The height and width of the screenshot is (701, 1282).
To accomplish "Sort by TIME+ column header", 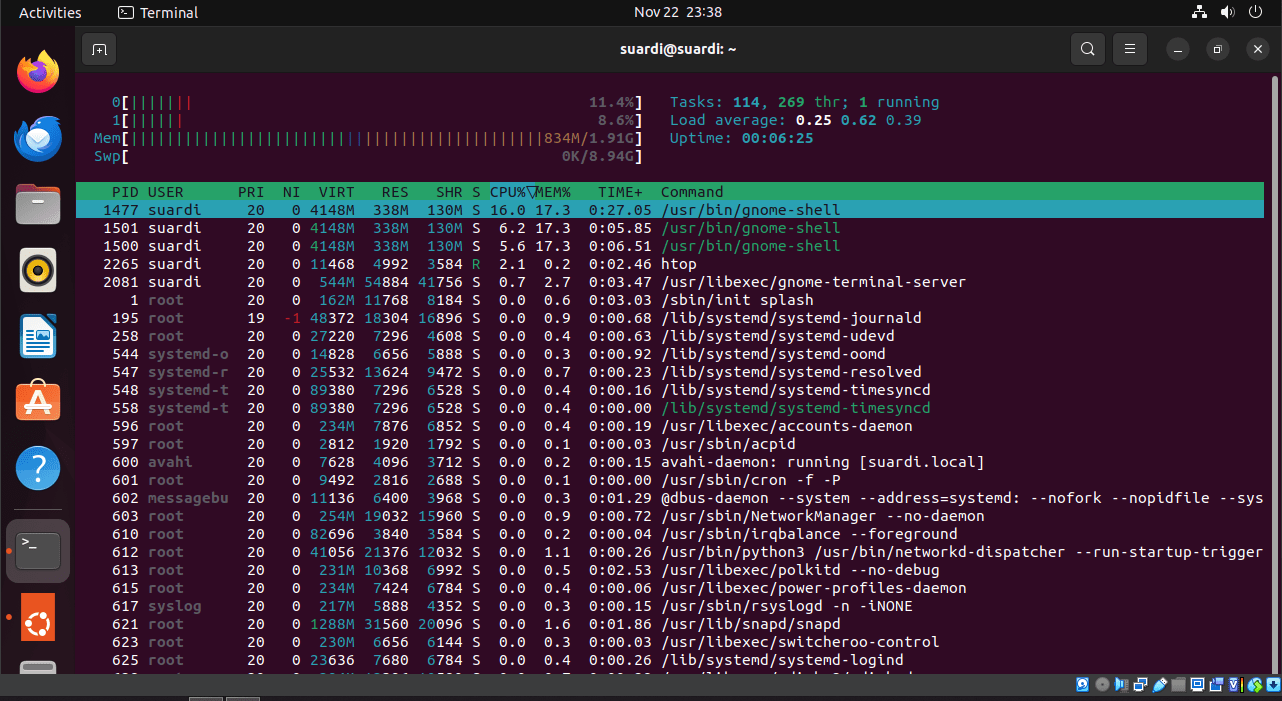I will pos(620,192).
